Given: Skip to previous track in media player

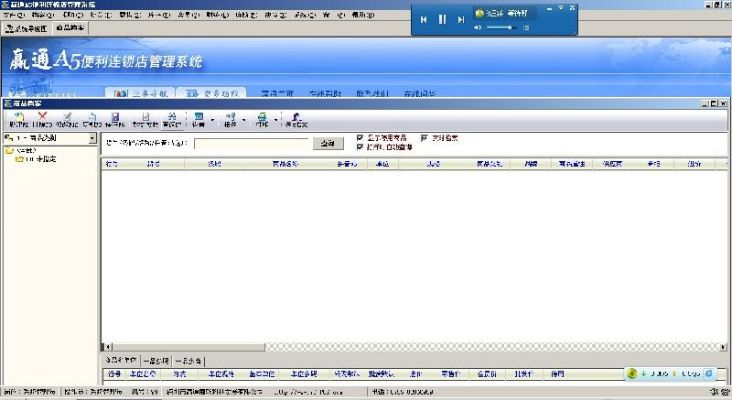Looking at the screenshot, I should [423, 20].
